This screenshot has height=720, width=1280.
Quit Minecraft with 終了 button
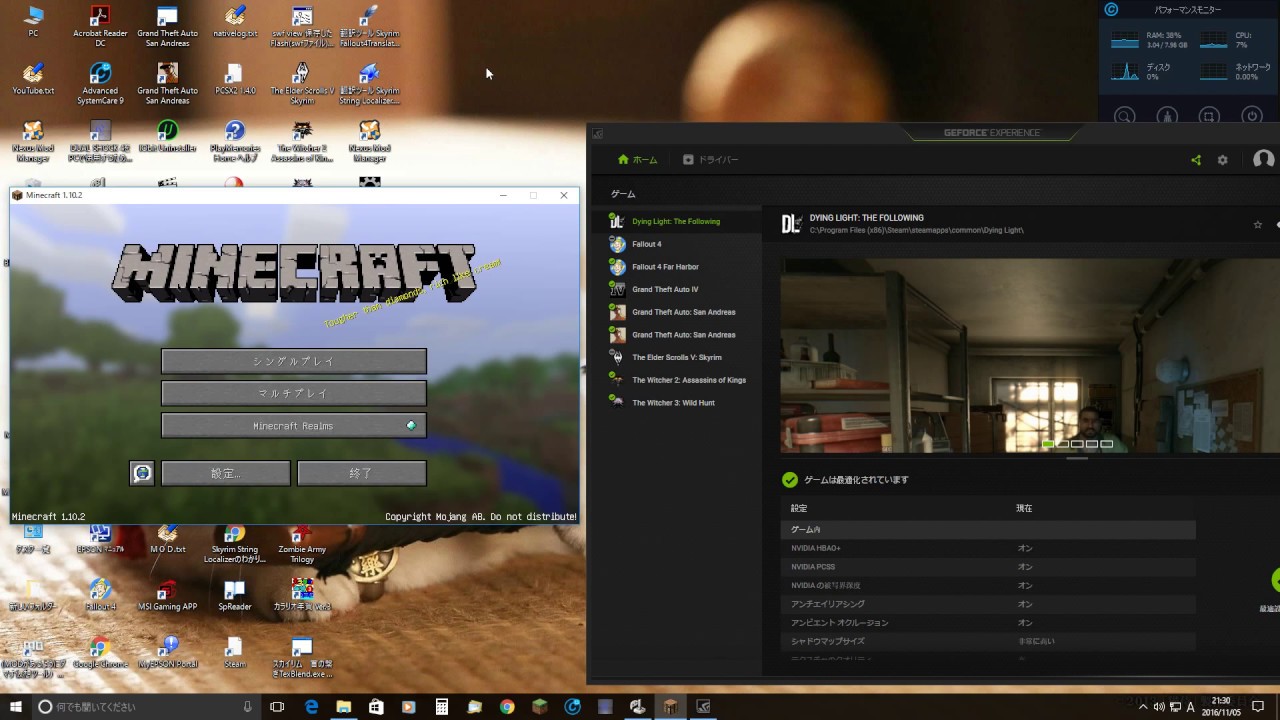point(362,473)
